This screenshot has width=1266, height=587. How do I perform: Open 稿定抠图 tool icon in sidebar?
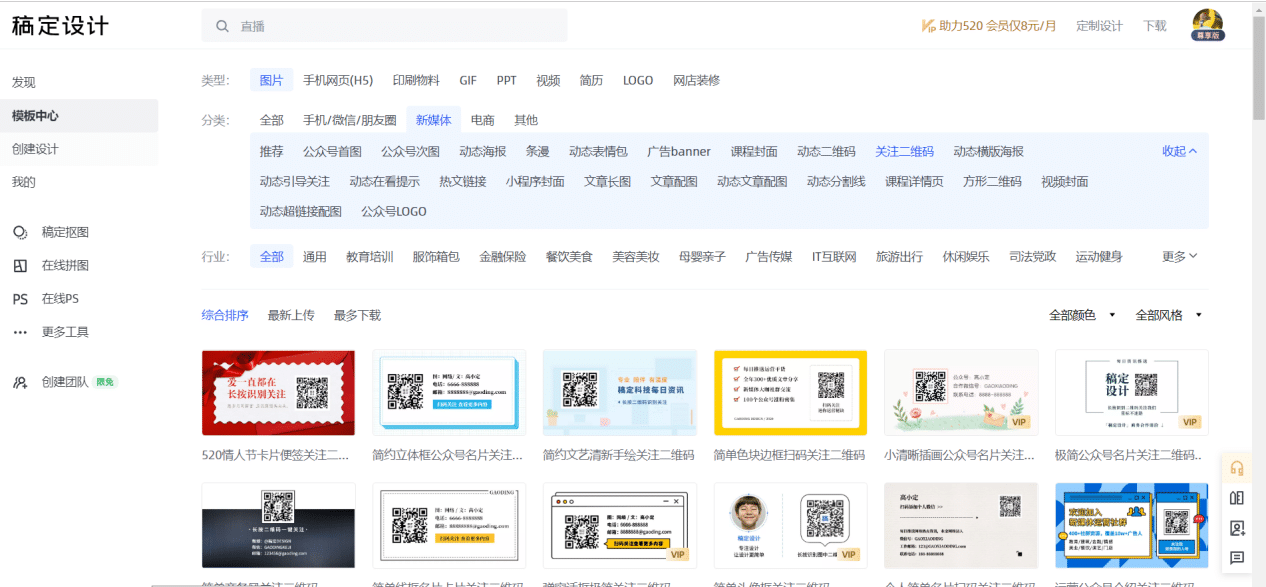tap(20, 232)
